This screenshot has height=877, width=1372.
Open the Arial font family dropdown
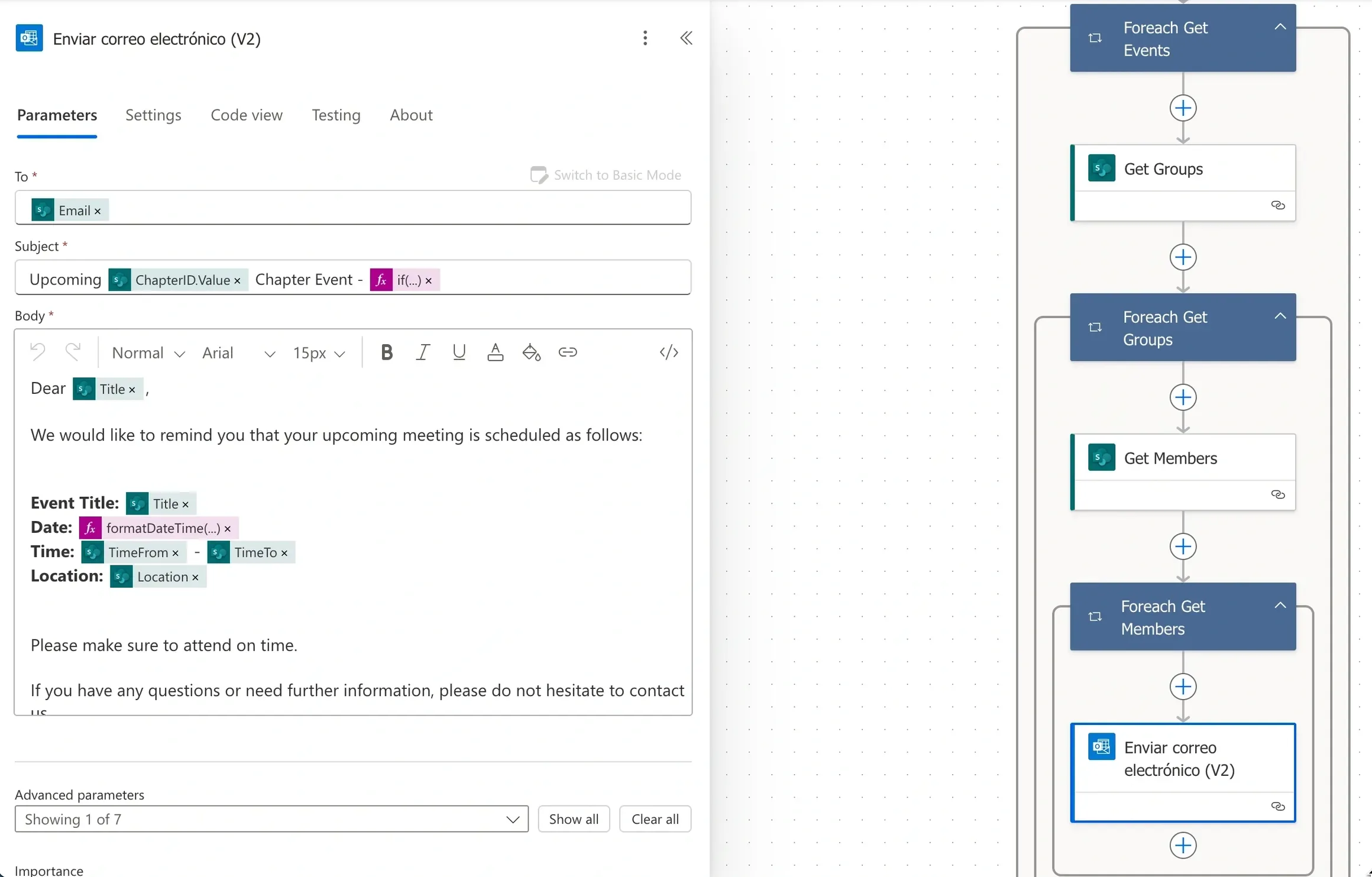(x=238, y=353)
